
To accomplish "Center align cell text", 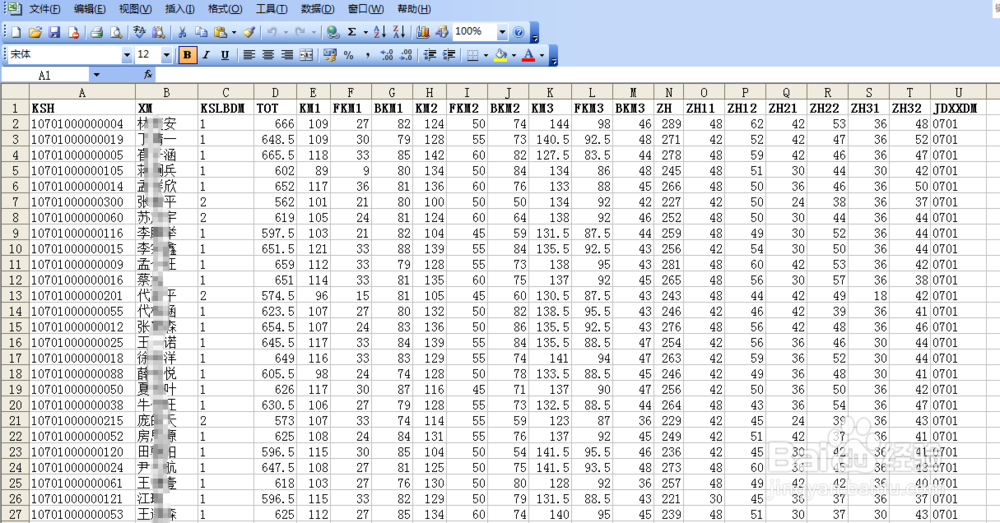I will (268, 55).
